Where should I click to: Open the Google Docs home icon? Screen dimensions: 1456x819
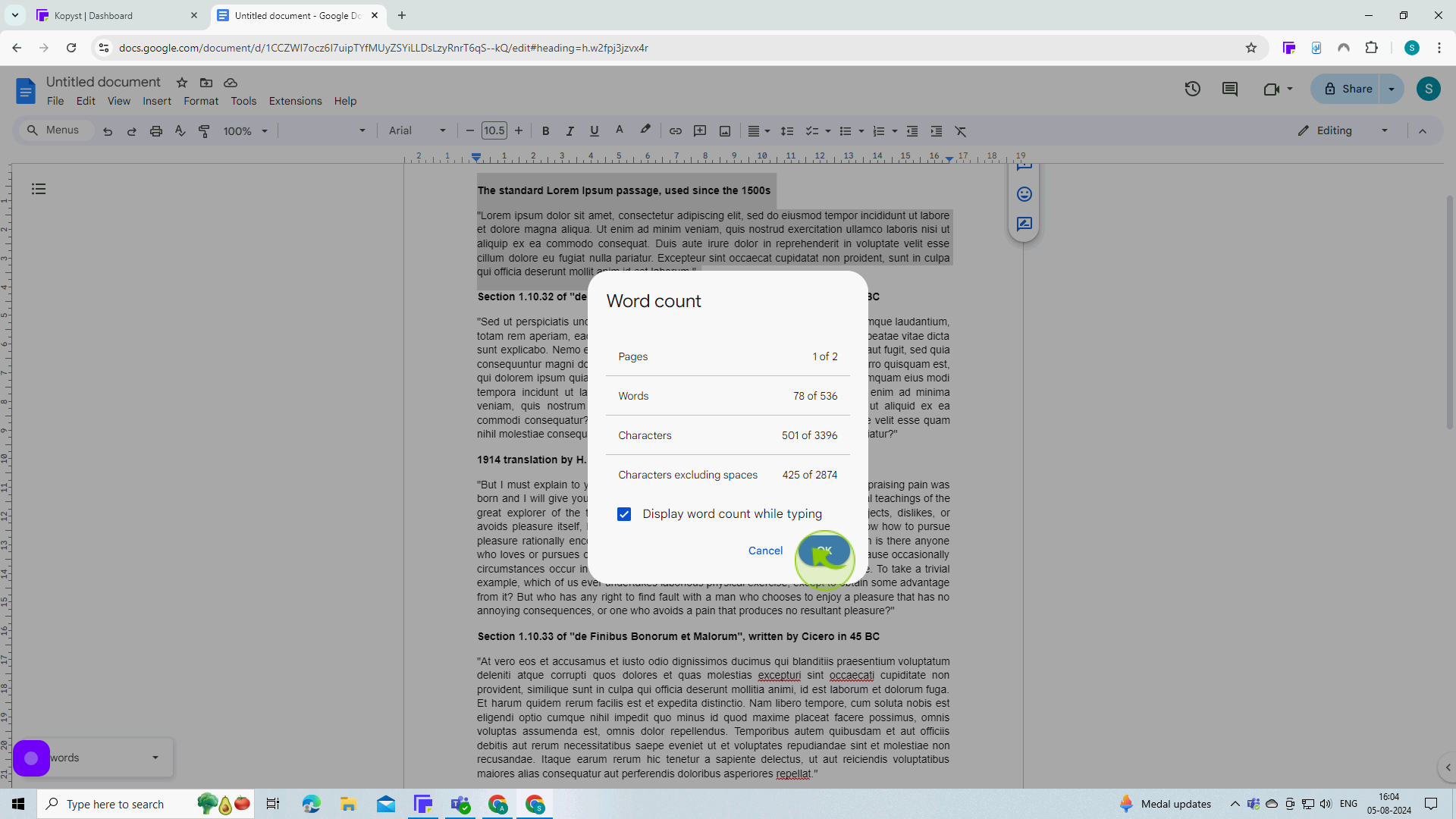coord(25,91)
